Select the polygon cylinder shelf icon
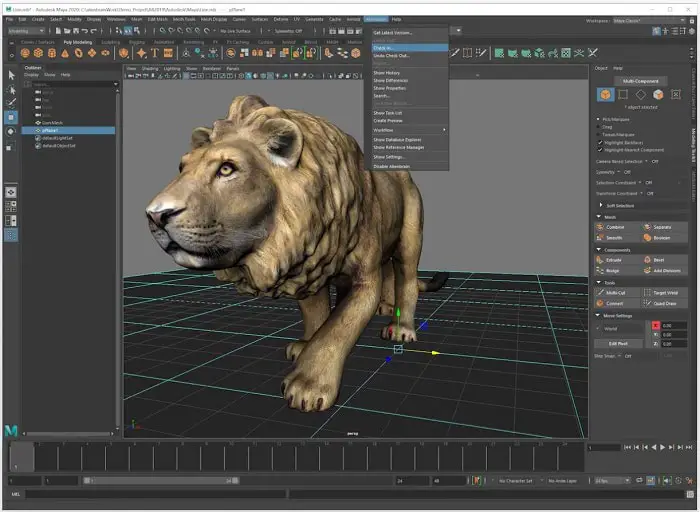Screen dimensions: 700x512 pos(52,53)
